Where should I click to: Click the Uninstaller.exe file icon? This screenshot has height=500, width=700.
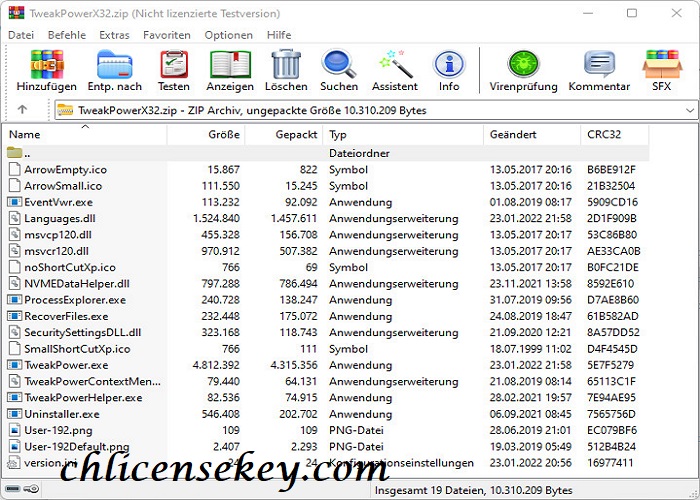pos(14,414)
